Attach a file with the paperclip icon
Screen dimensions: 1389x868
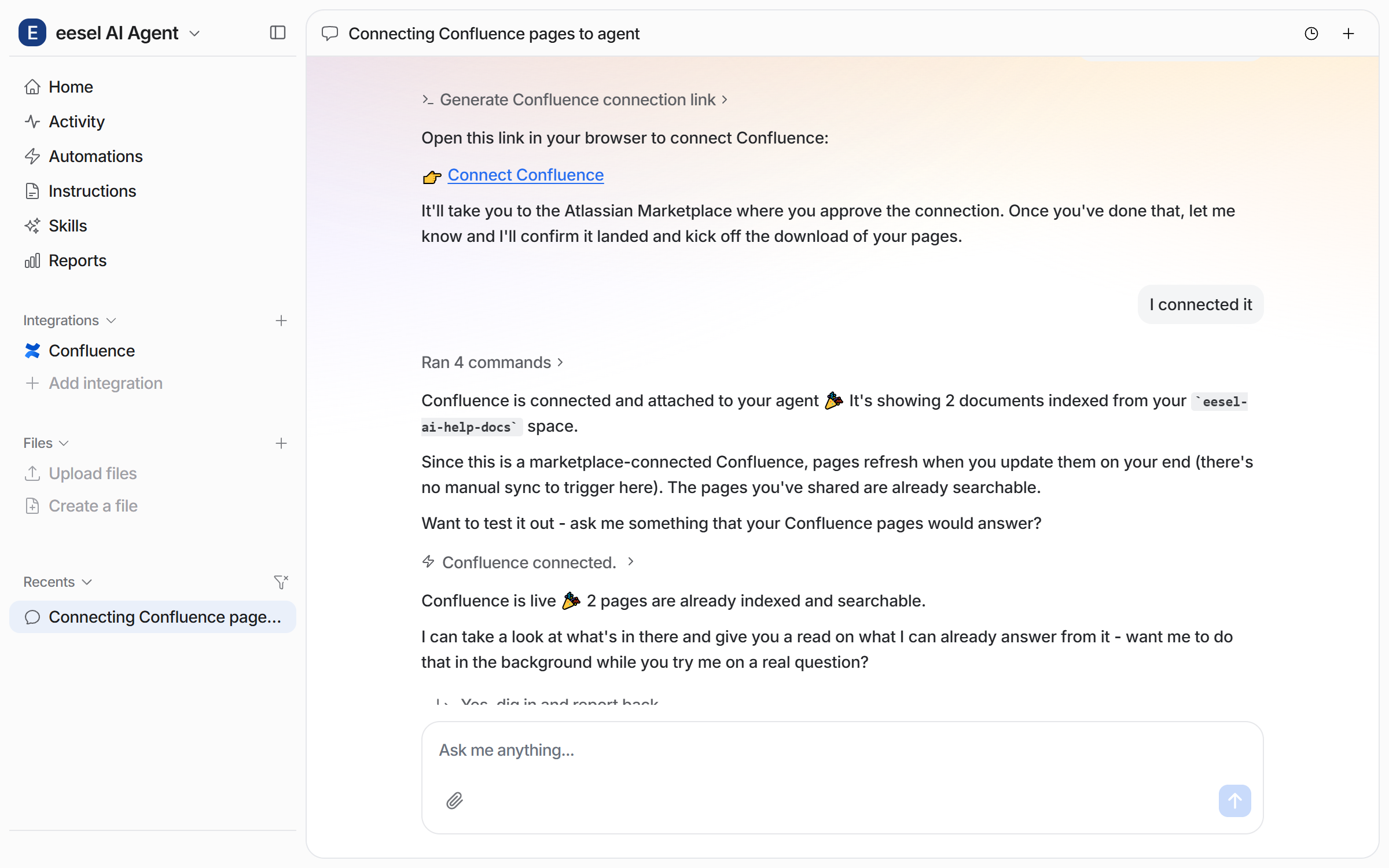(x=455, y=800)
